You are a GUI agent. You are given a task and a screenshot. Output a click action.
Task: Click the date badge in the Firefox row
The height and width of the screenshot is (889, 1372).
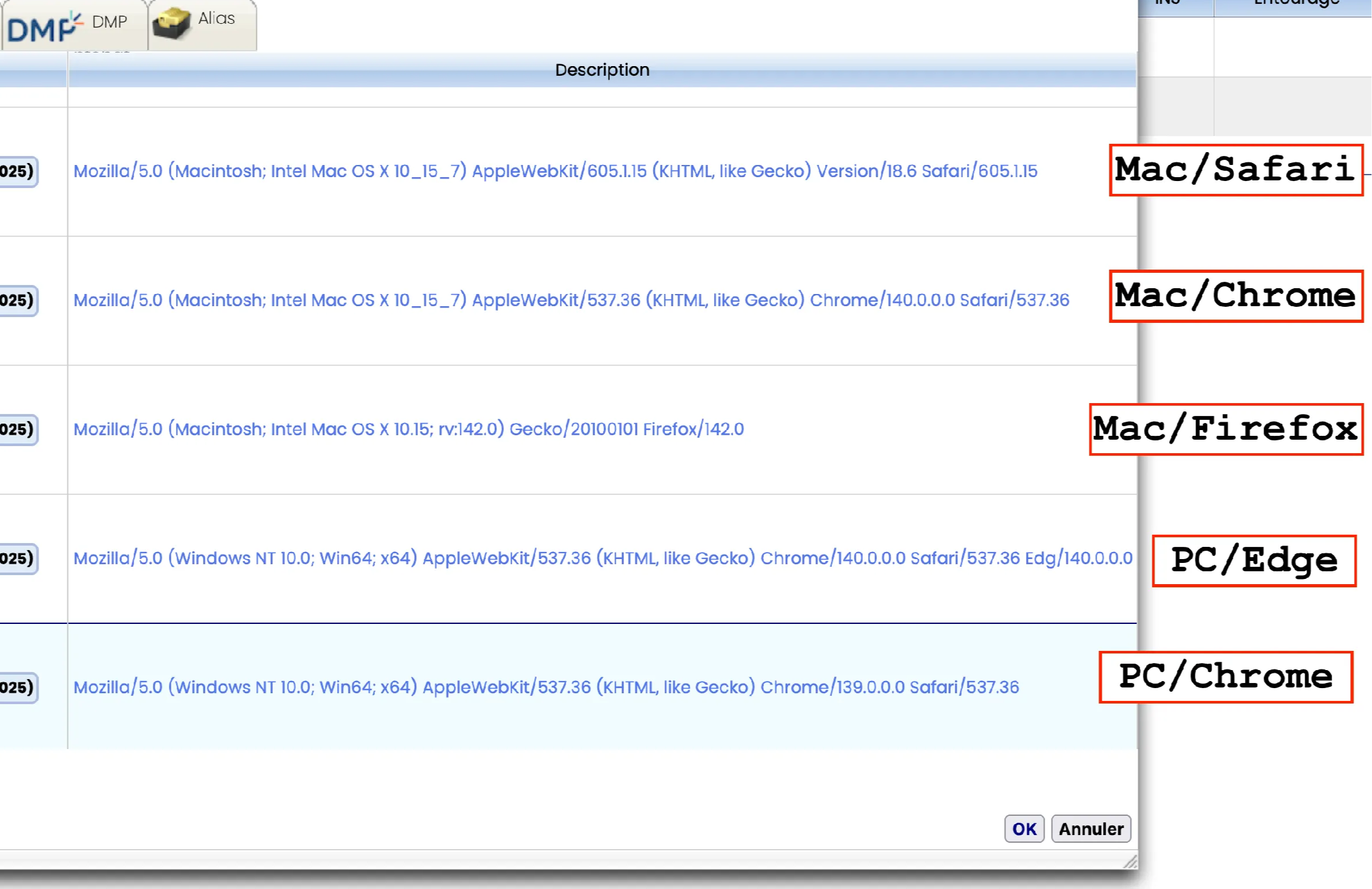pyautogui.click(x=18, y=429)
